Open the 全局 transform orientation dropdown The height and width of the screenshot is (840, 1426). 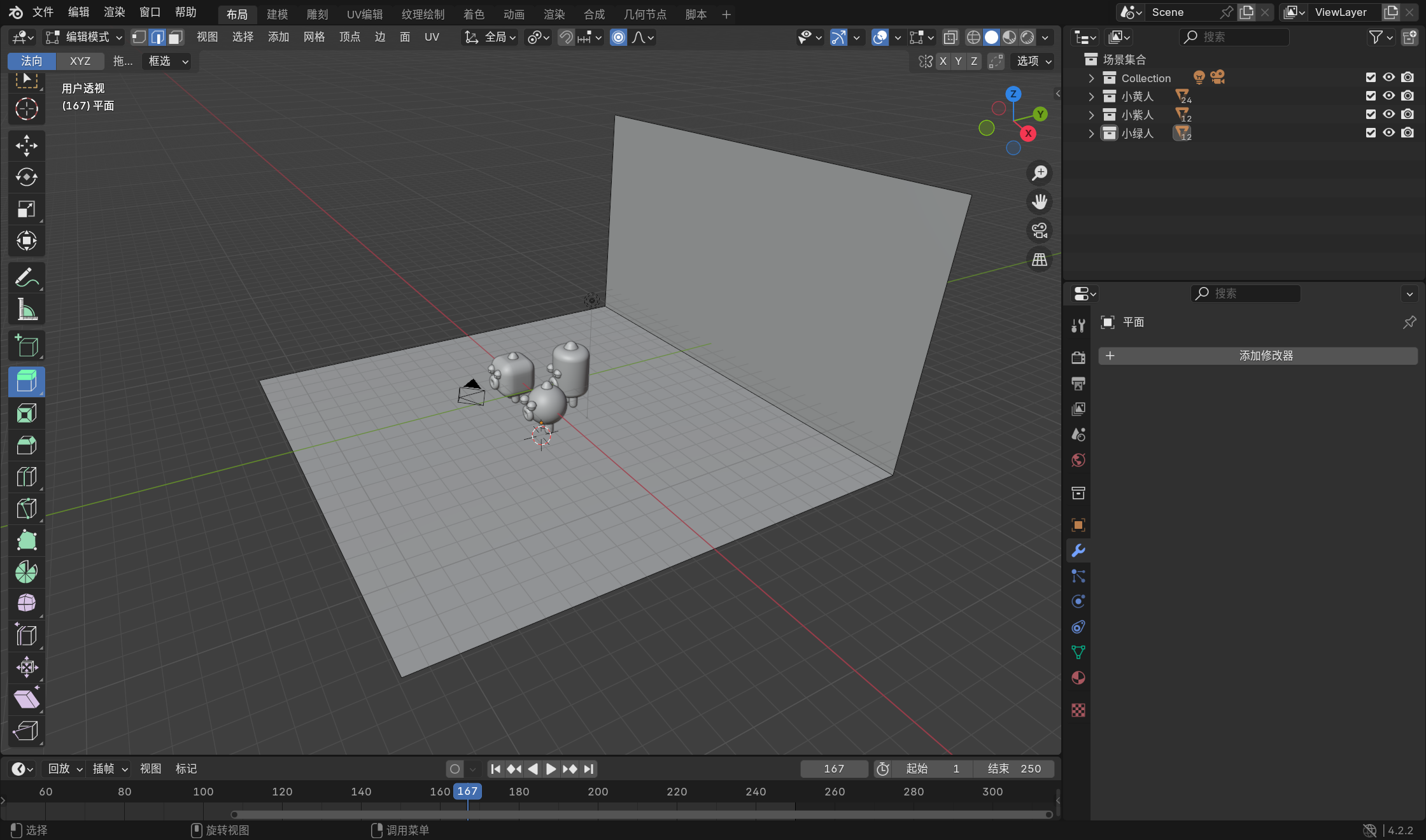click(490, 38)
